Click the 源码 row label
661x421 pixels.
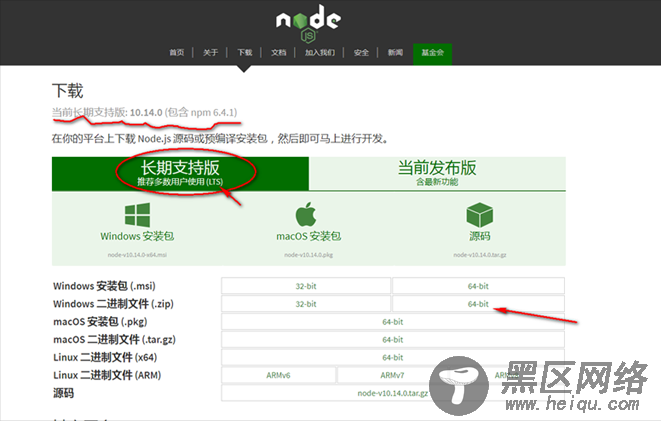pos(63,393)
